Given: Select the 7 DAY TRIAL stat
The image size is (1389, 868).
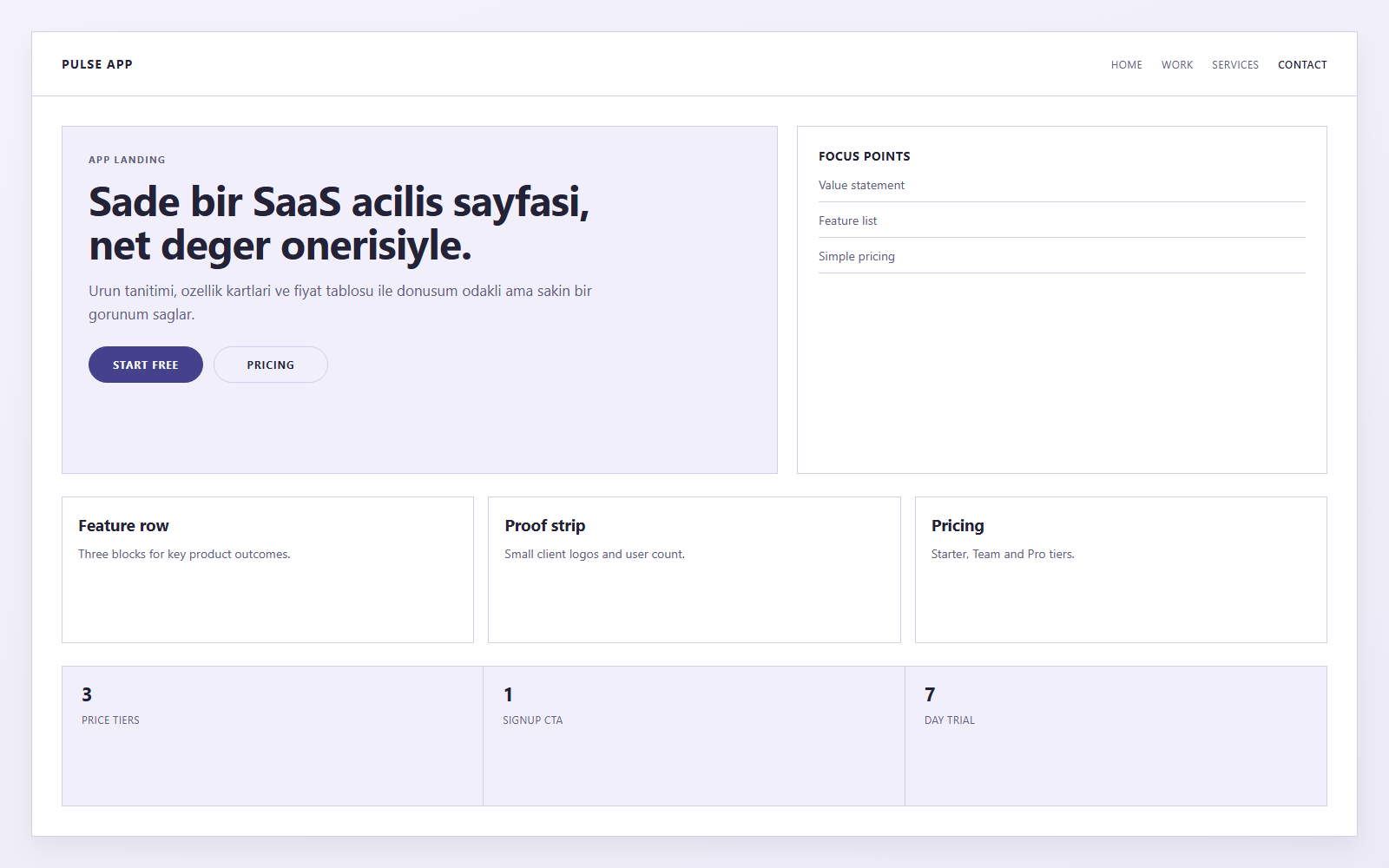Looking at the screenshot, I should [x=949, y=705].
